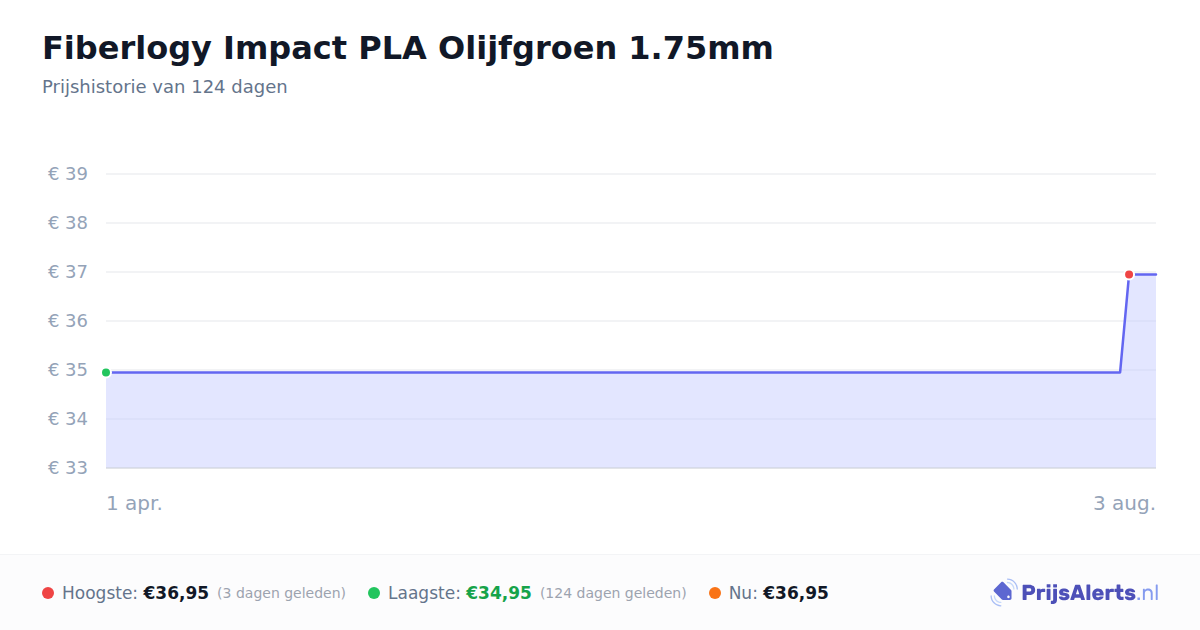Click the Nu current price €36,95

(796, 593)
